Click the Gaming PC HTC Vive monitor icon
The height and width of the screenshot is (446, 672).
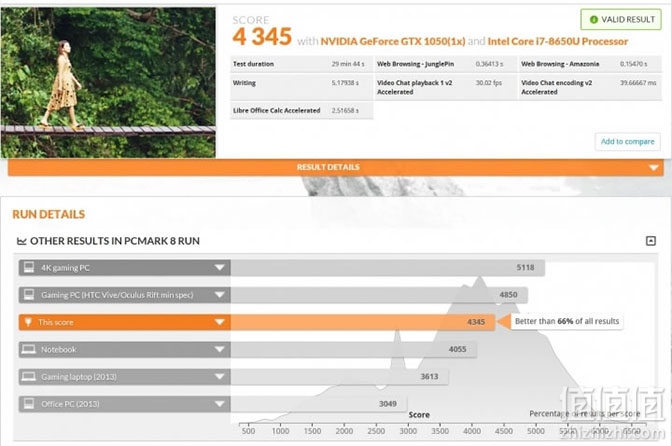(29, 295)
